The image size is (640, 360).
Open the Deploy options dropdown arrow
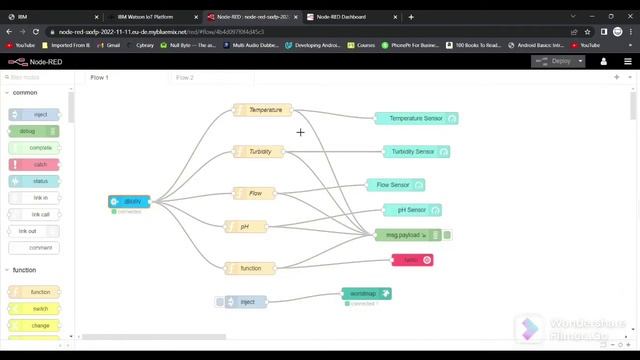pyautogui.click(x=580, y=61)
